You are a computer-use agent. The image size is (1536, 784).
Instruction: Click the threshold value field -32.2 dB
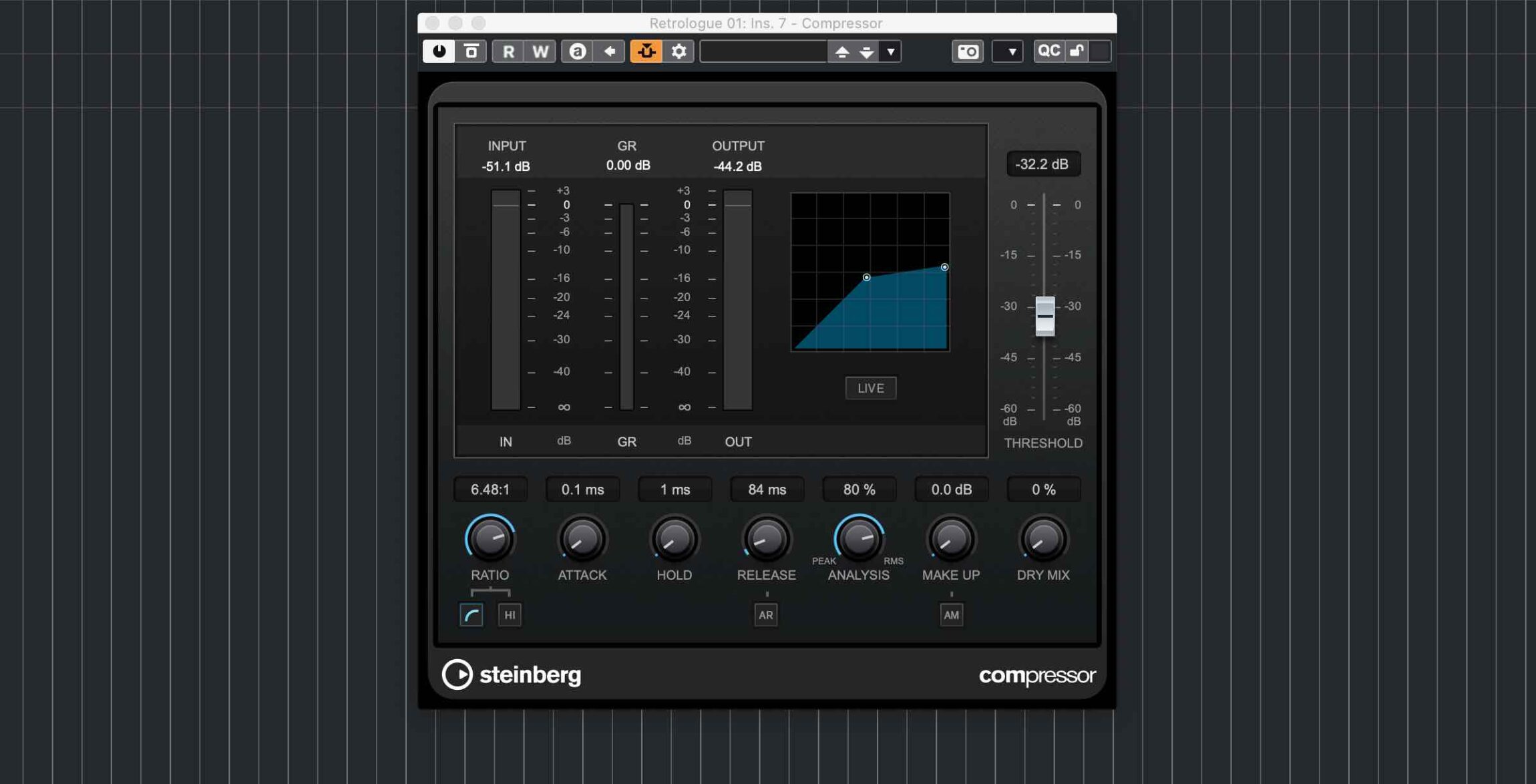(1043, 164)
